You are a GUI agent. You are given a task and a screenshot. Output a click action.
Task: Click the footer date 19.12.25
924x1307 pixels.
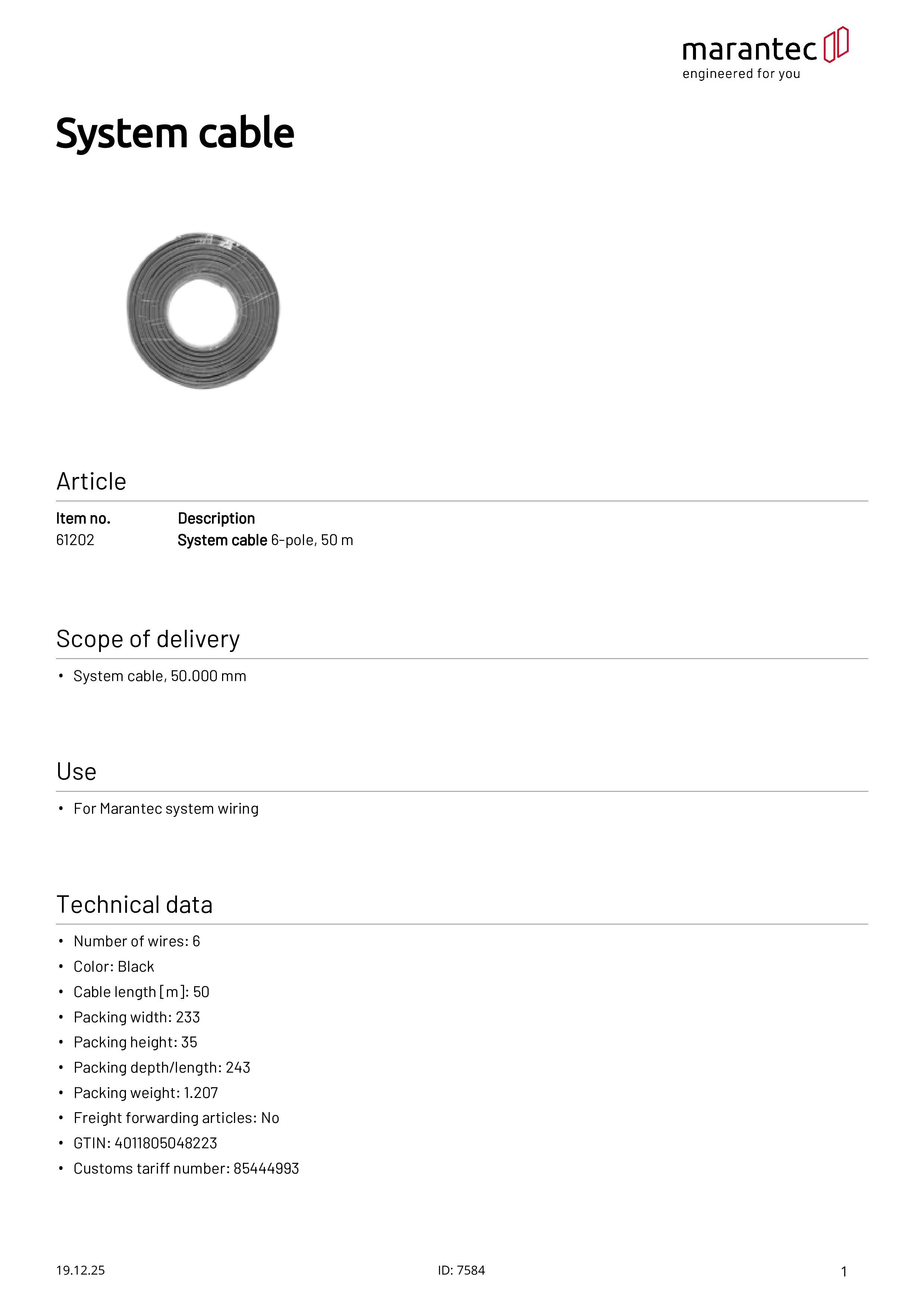80,1270
